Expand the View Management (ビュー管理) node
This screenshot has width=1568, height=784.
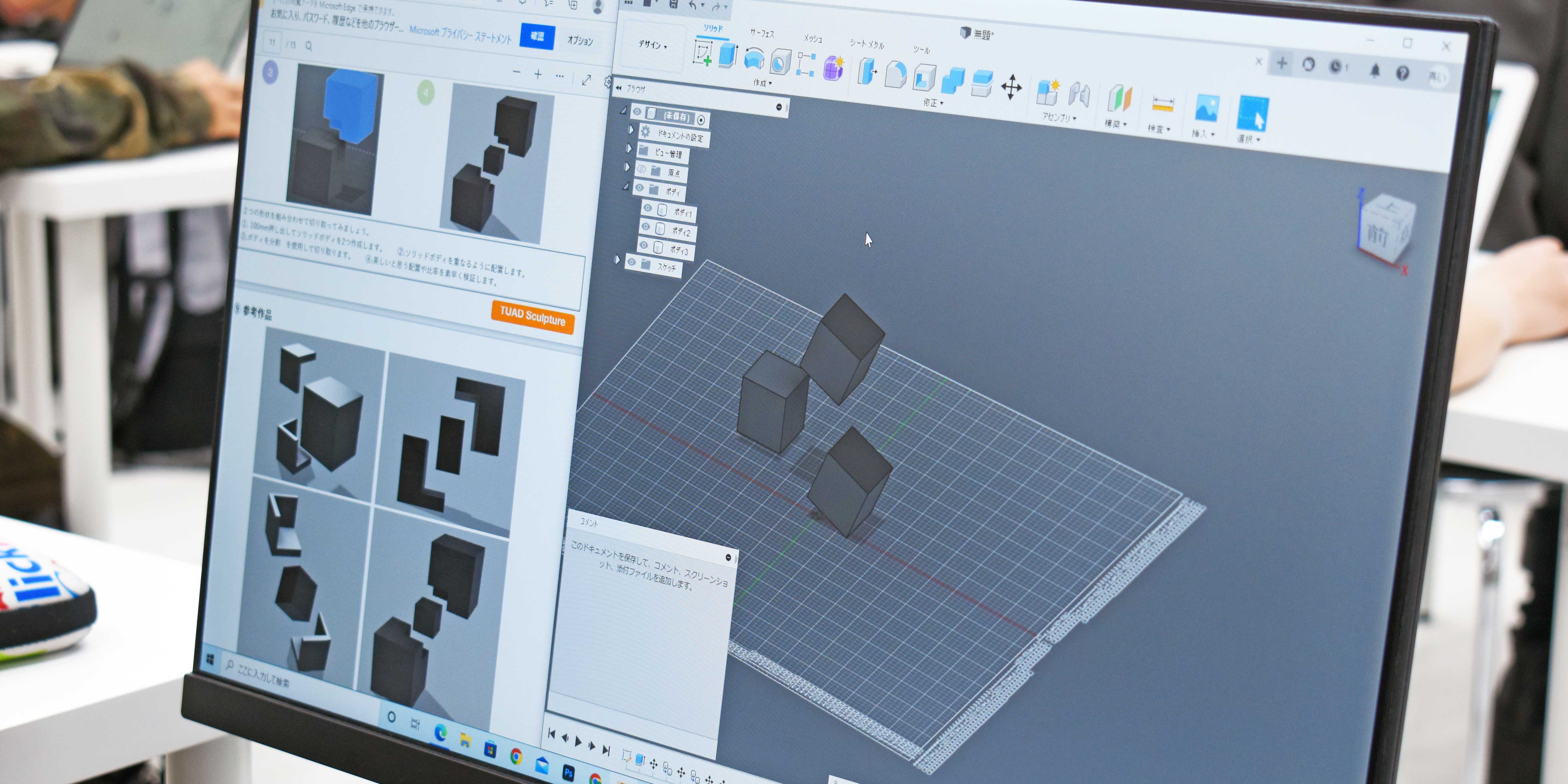(x=629, y=148)
